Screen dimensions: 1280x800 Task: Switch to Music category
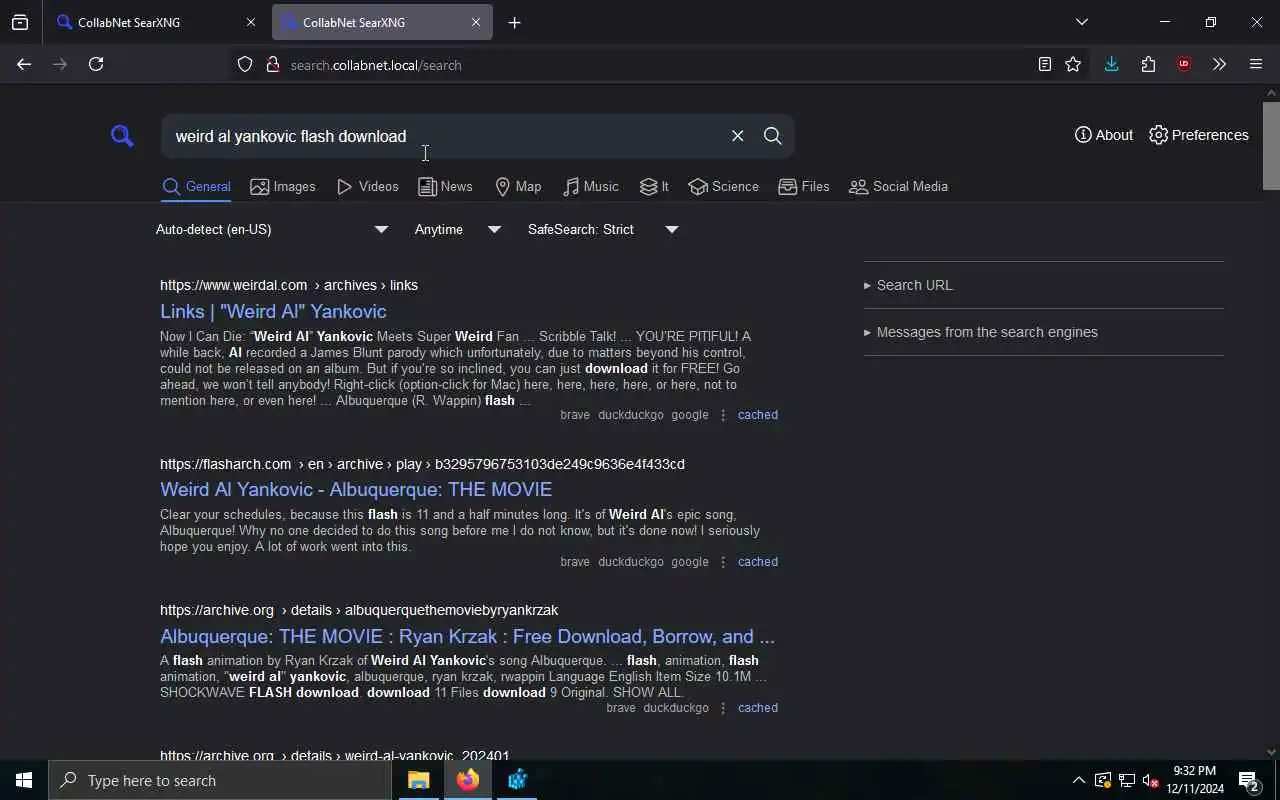coord(590,186)
